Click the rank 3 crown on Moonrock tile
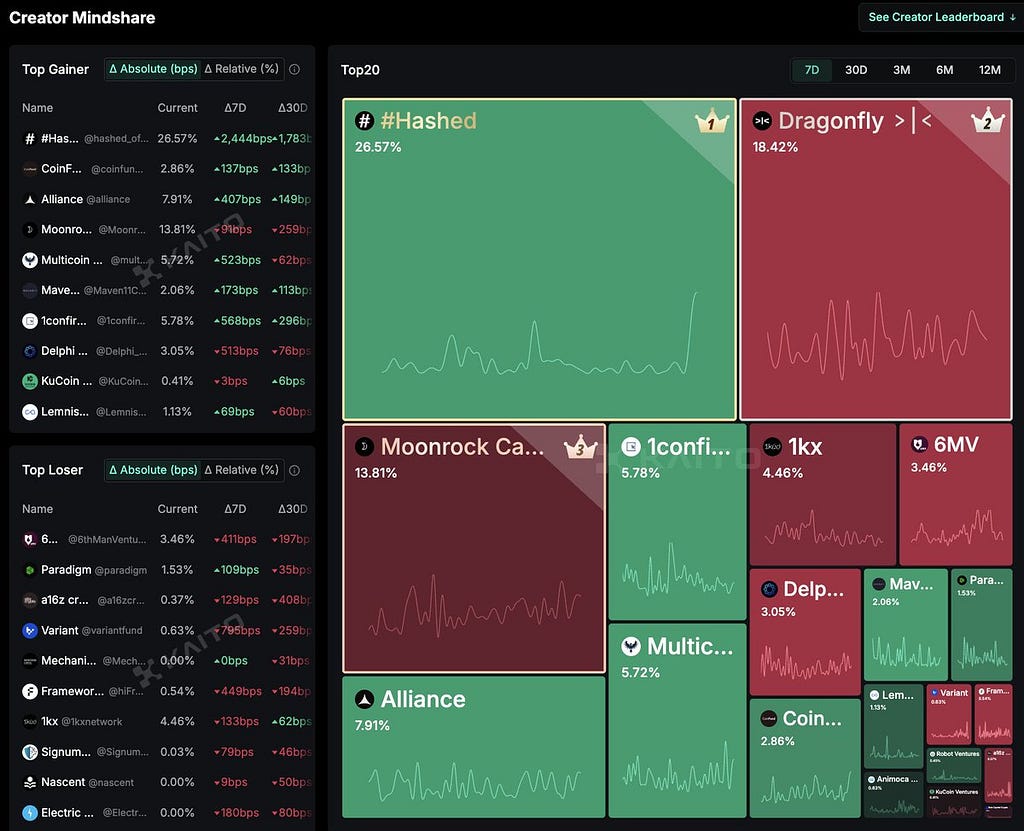 580,448
